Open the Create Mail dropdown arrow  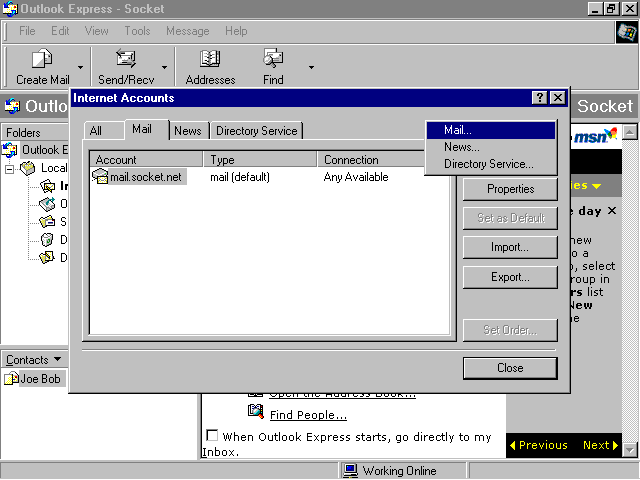[80, 67]
